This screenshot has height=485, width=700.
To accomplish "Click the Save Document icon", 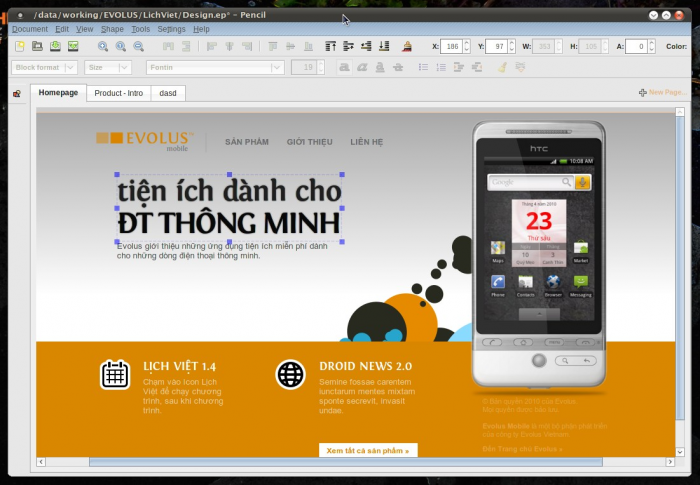I will pyautogui.click(x=55, y=47).
